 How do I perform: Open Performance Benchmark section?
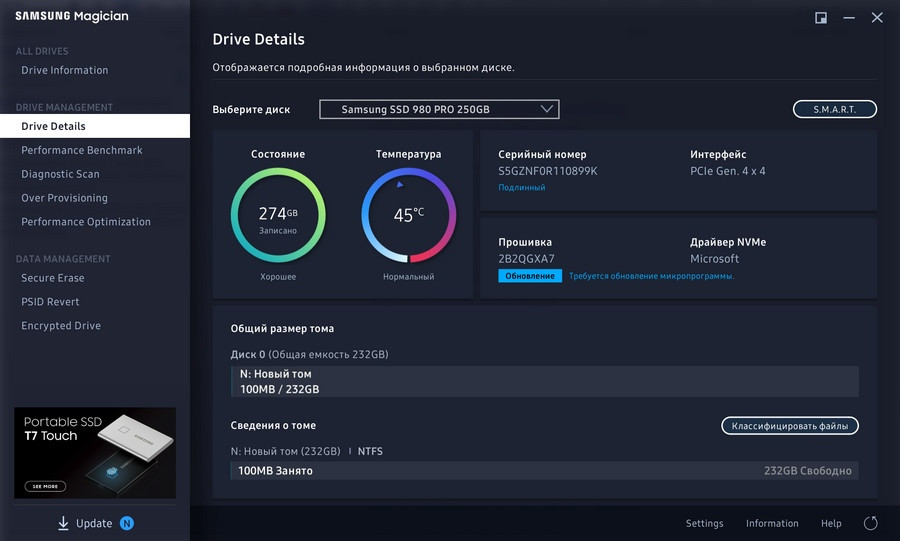pyautogui.click(x=82, y=150)
